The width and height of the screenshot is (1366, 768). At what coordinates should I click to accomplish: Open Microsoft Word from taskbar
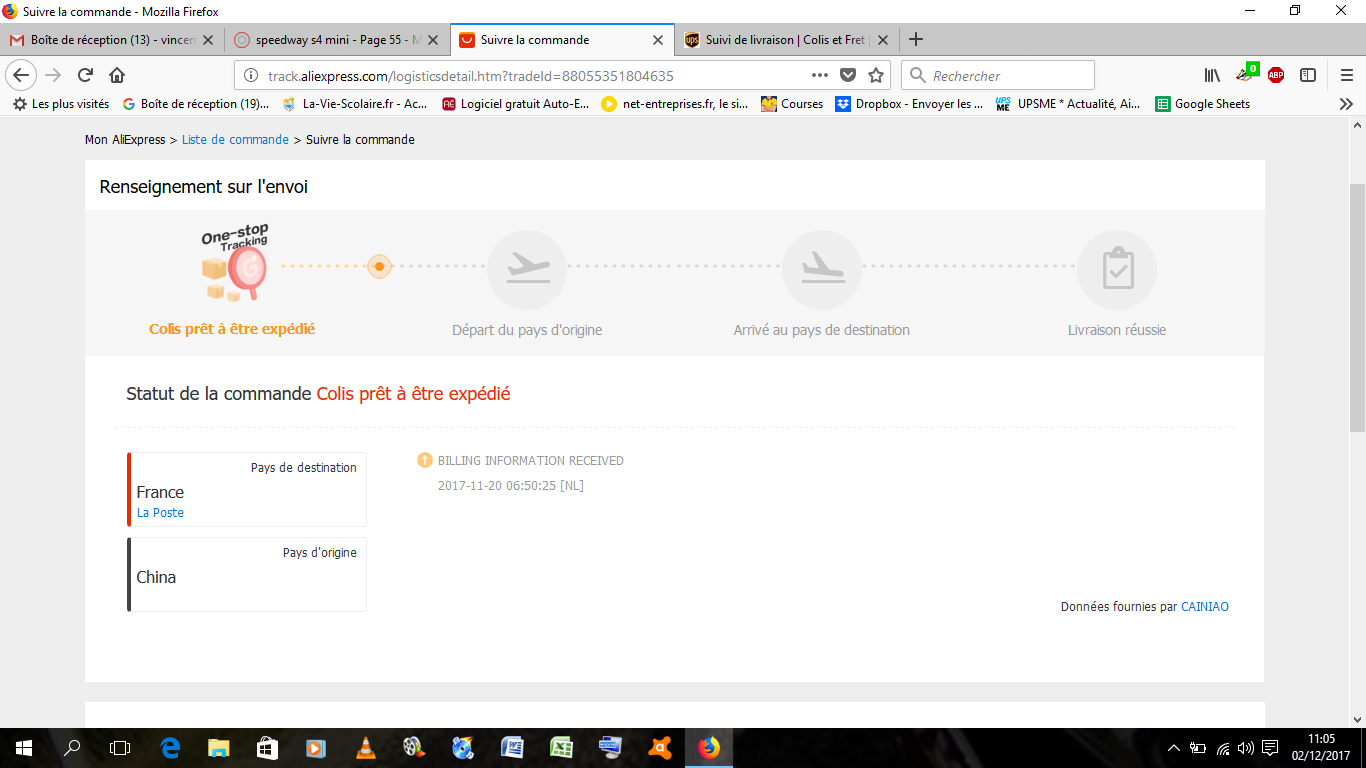click(x=512, y=747)
